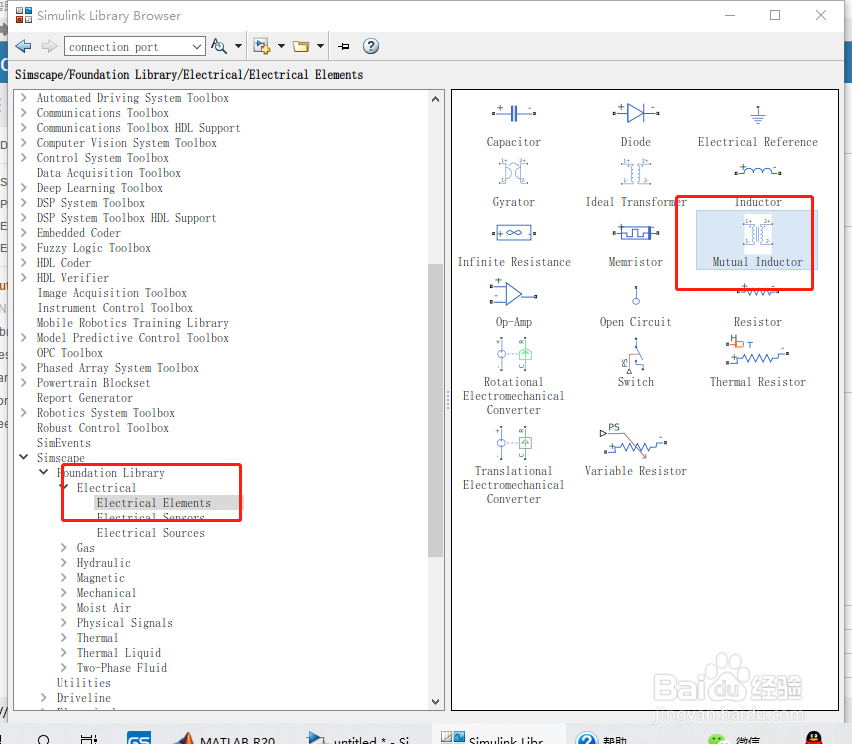Screen dimensions: 852x744
Task: Select Gas library tree entry
Action: point(85,548)
